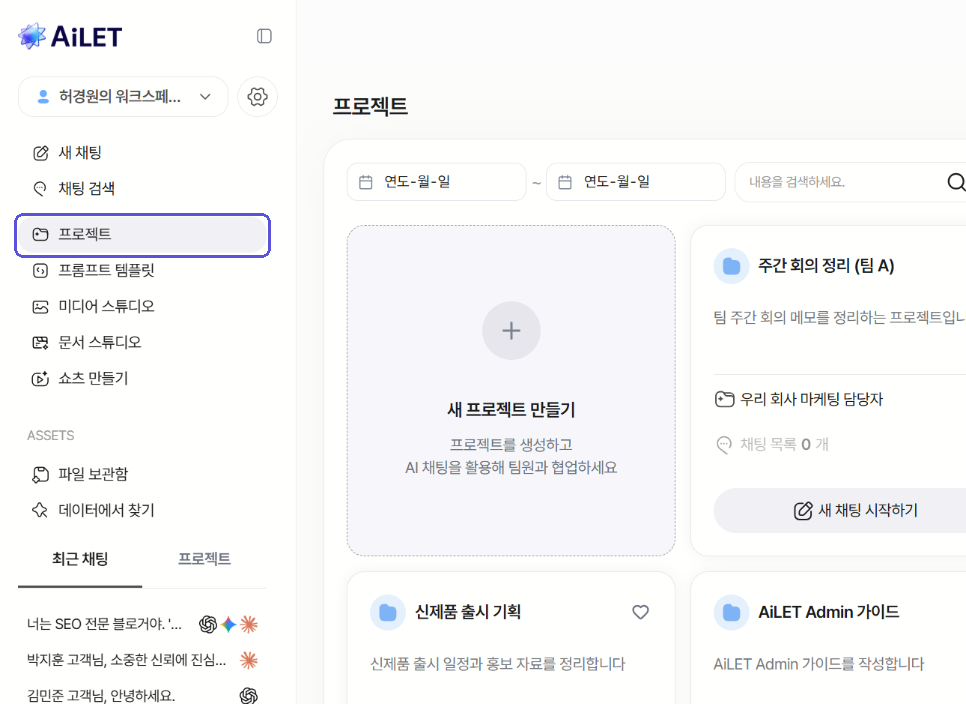Click OpenAI icon on 김민준 chat row
Image resolution: width=966 pixels, height=704 pixels.
[x=249, y=696]
